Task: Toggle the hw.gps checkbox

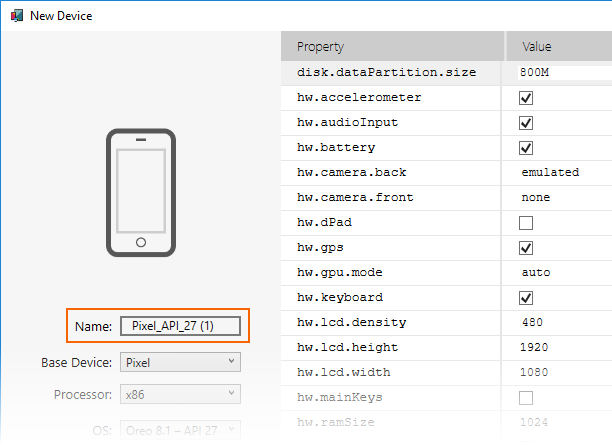Action: pos(526,248)
